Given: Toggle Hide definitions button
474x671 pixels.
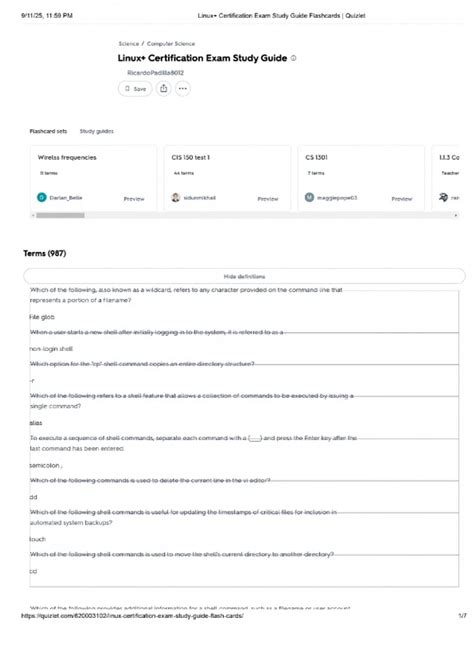Looking at the screenshot, I should pyautogui.click(x=244, y=276).
